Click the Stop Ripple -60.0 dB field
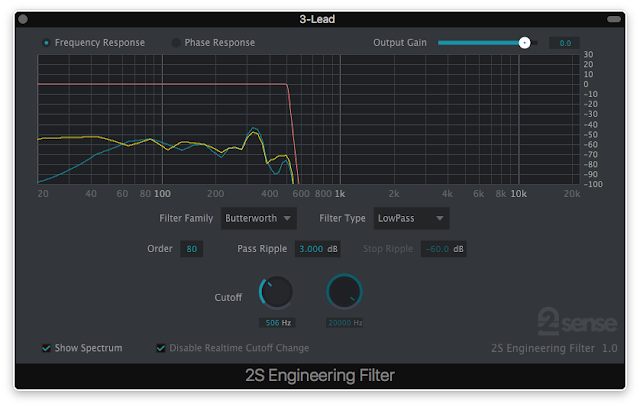 coord(444,249)
